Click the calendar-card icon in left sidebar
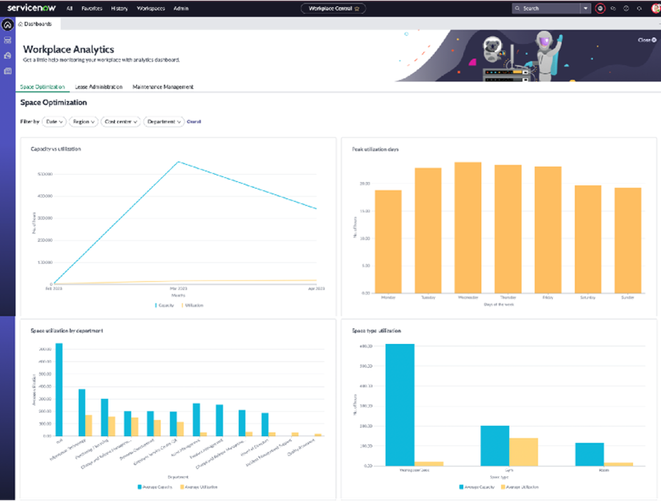The image size is (661, 501). [x=8, y=71]
